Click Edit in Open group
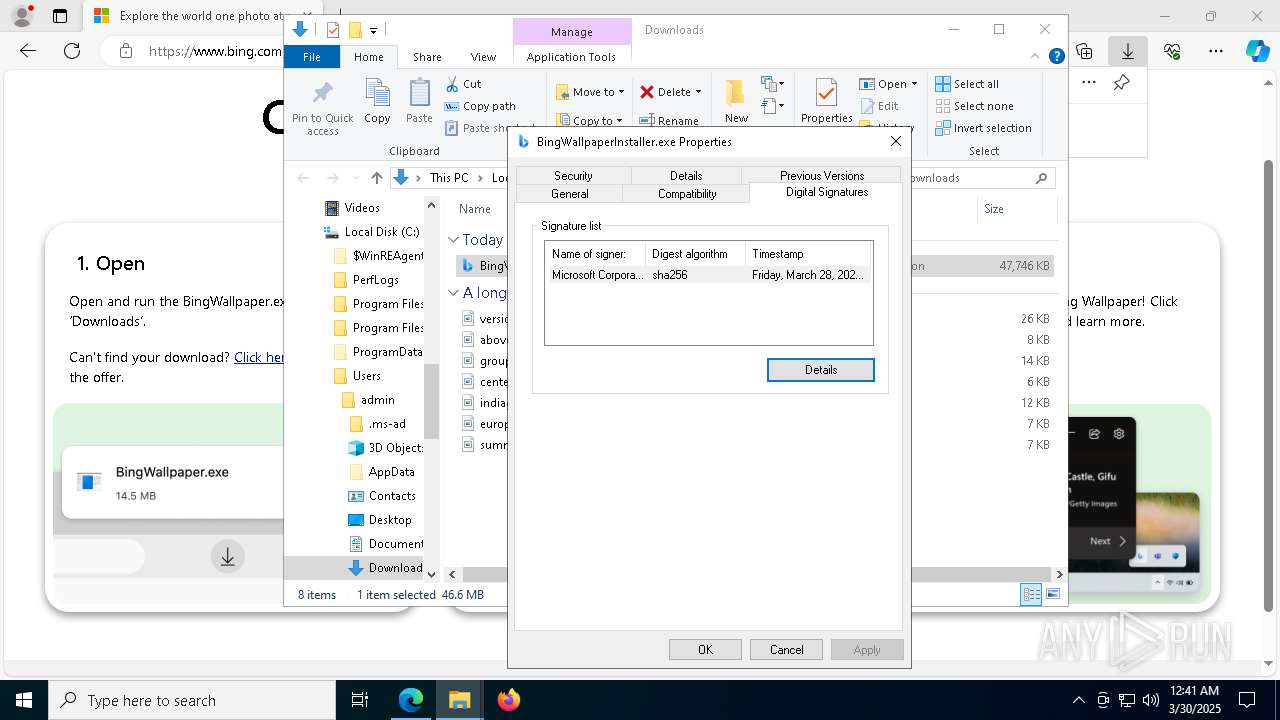 point(879,106)
